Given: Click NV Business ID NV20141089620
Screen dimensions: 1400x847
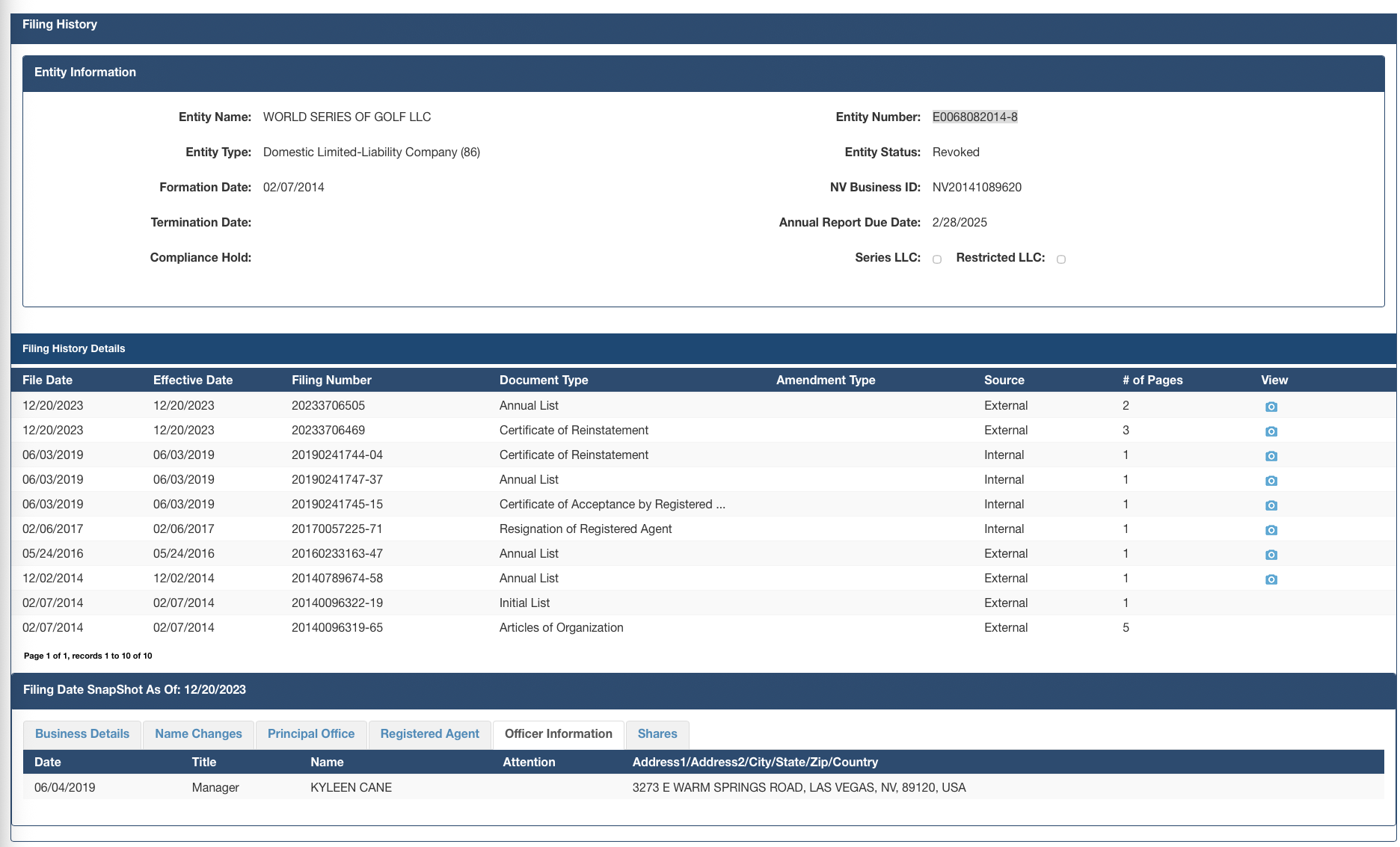Looking at the screenshot, I should click(x=977, y=187).
